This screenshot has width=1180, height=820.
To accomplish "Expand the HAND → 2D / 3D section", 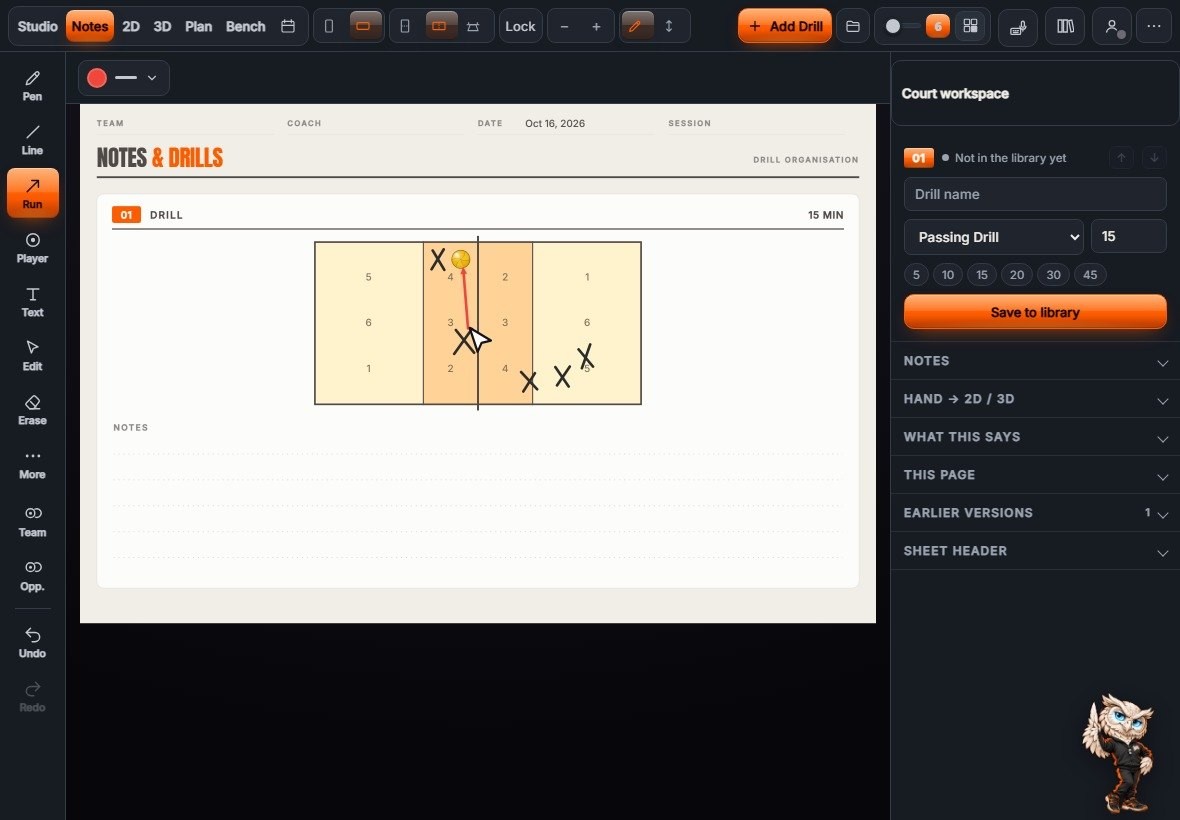I will (x=1036, y=399).
